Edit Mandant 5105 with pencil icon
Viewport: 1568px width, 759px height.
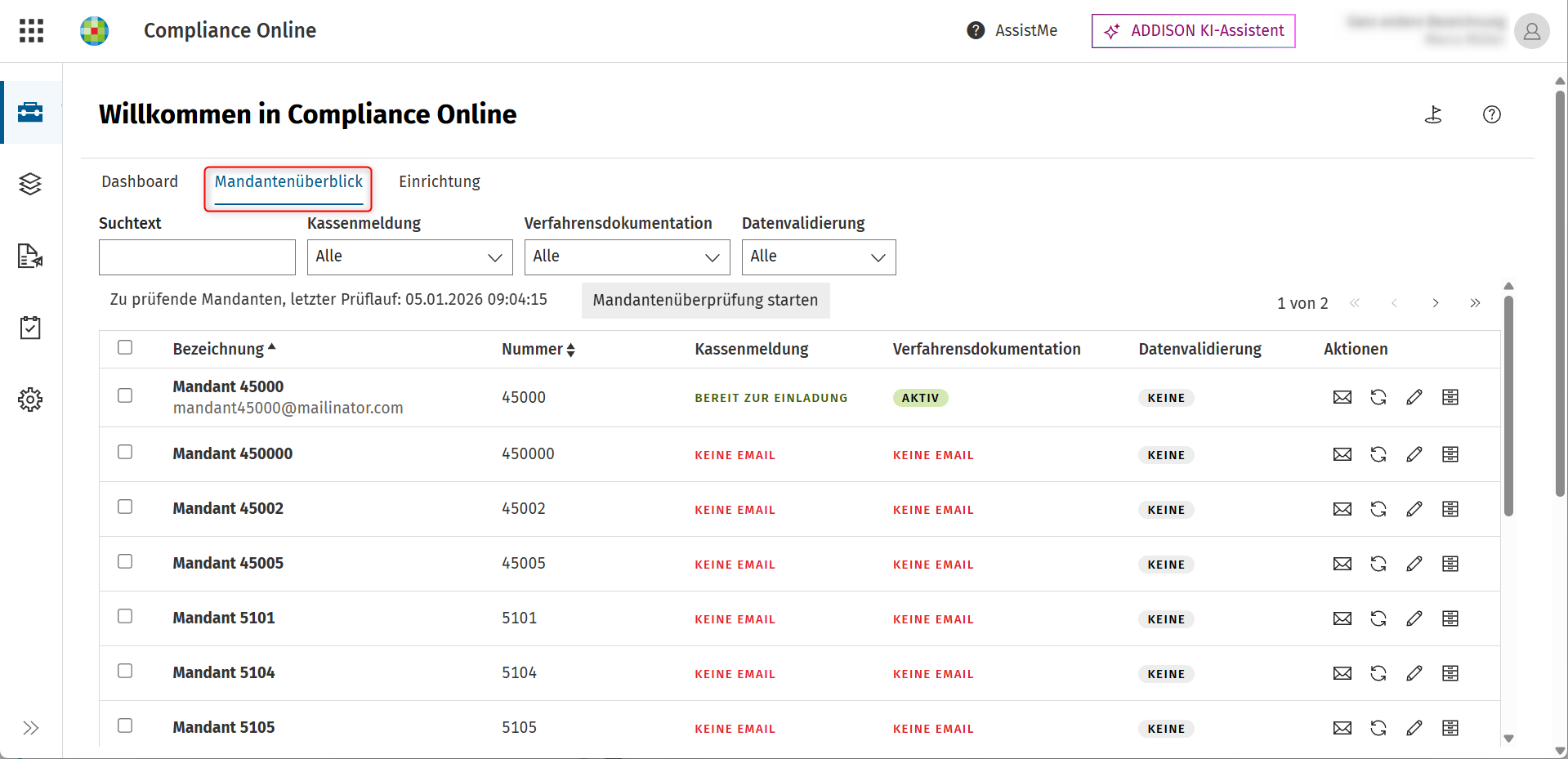coord(1414,728)
